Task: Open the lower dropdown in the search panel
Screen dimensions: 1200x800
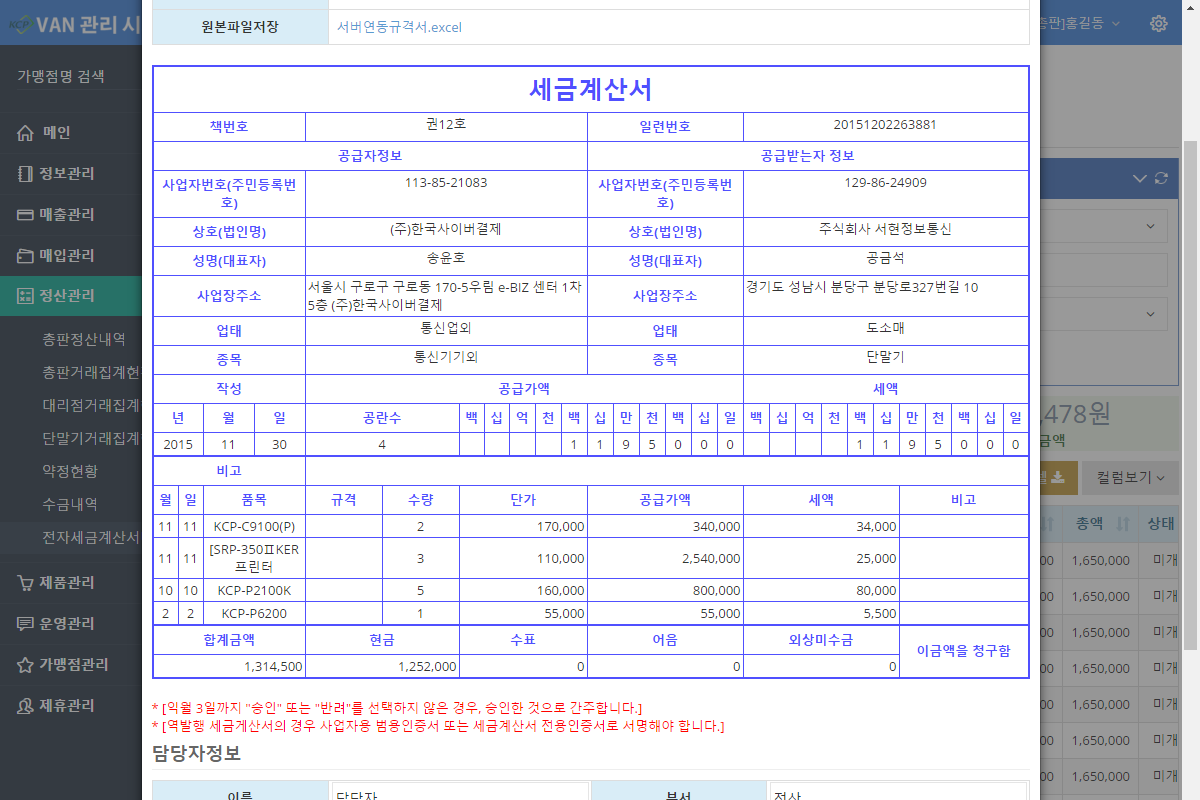Action: (x=1104, y=314)
